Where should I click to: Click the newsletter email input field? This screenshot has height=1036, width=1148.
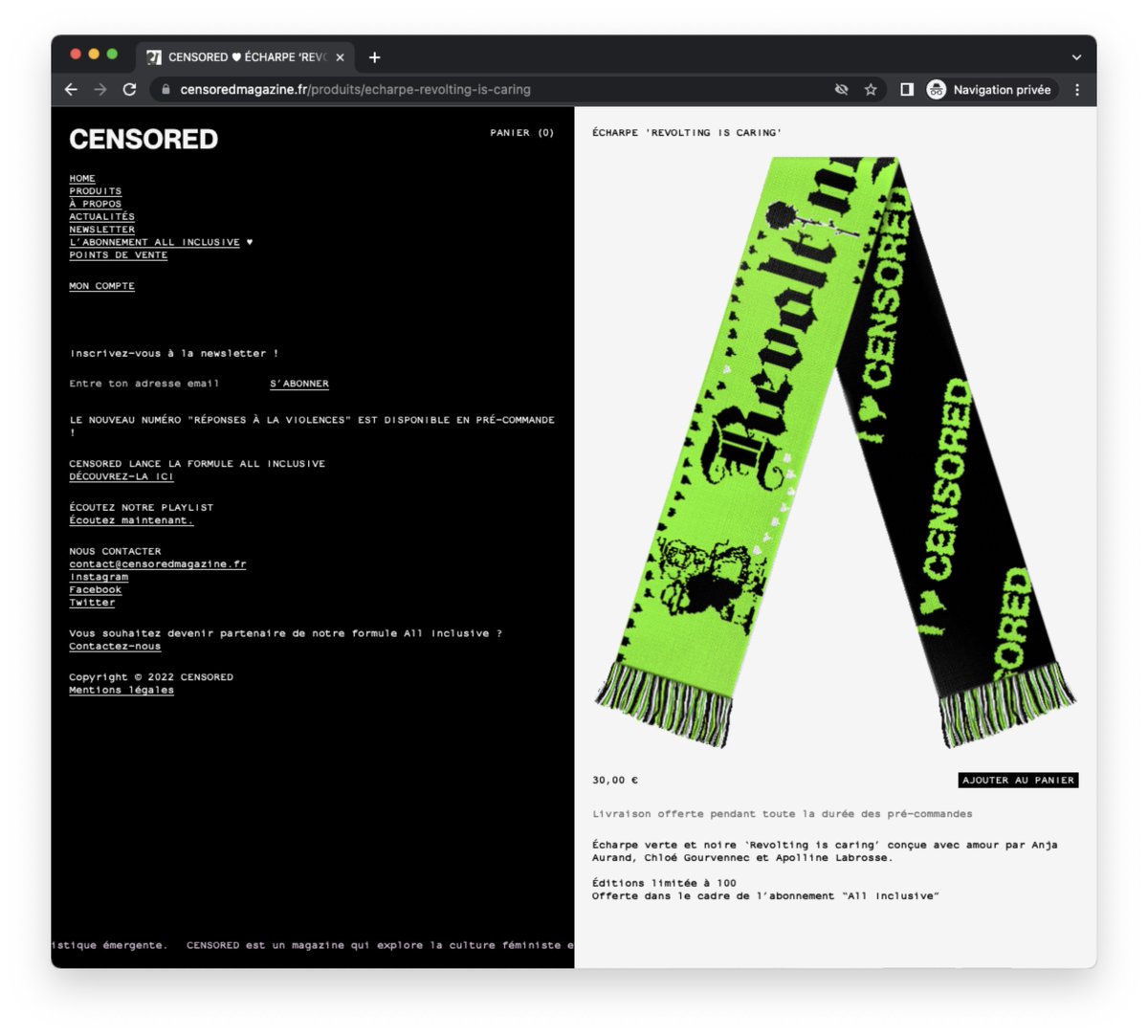pyautogui.click(x=163, y=384)
